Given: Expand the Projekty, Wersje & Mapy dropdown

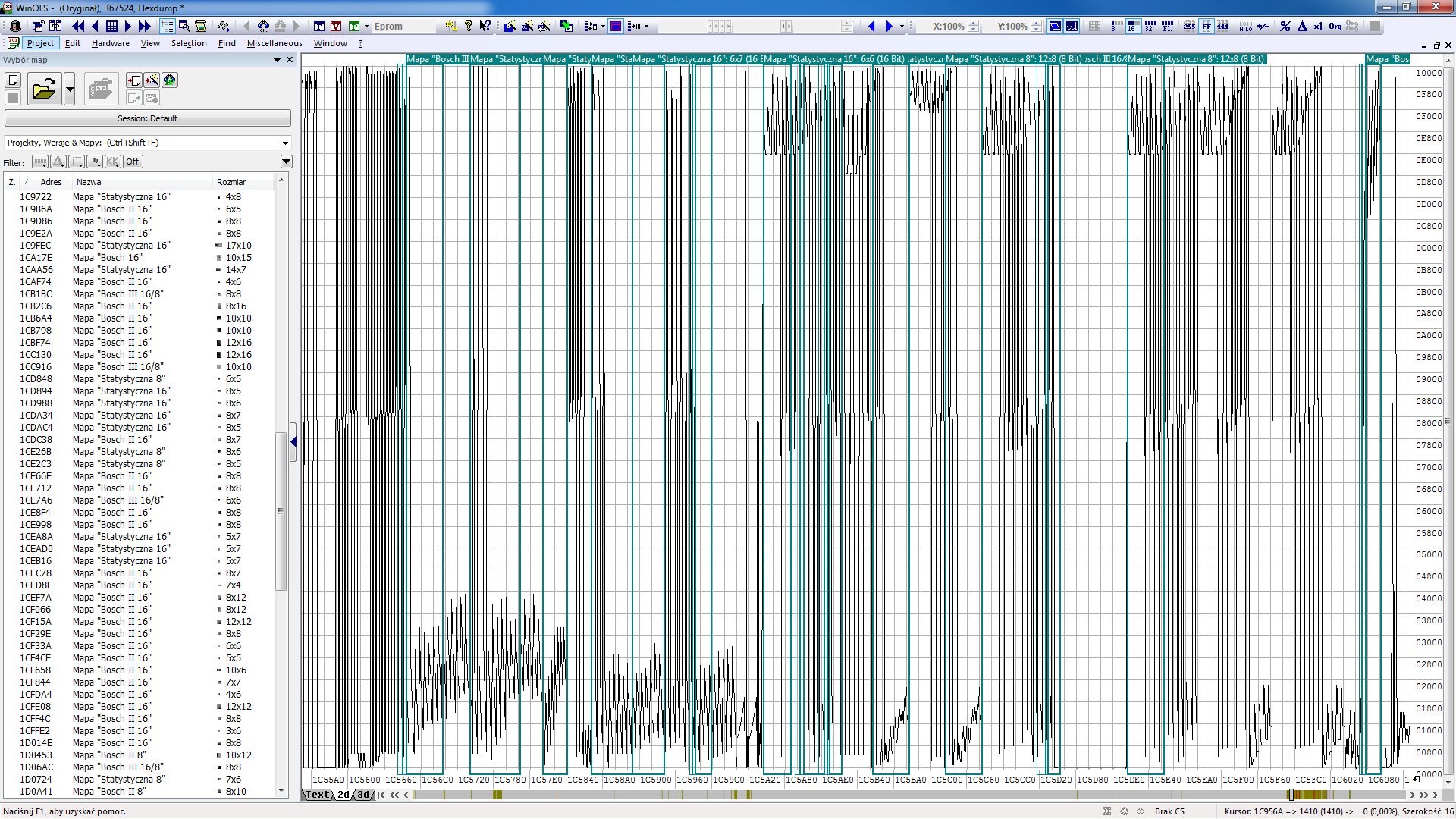Looking at the screenshot, I should 285,143.
